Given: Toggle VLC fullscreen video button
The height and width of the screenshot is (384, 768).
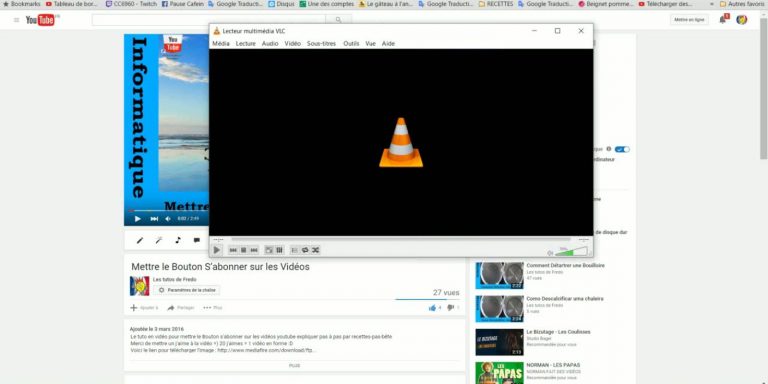Looking at the screenshot, I should (269, 250).
